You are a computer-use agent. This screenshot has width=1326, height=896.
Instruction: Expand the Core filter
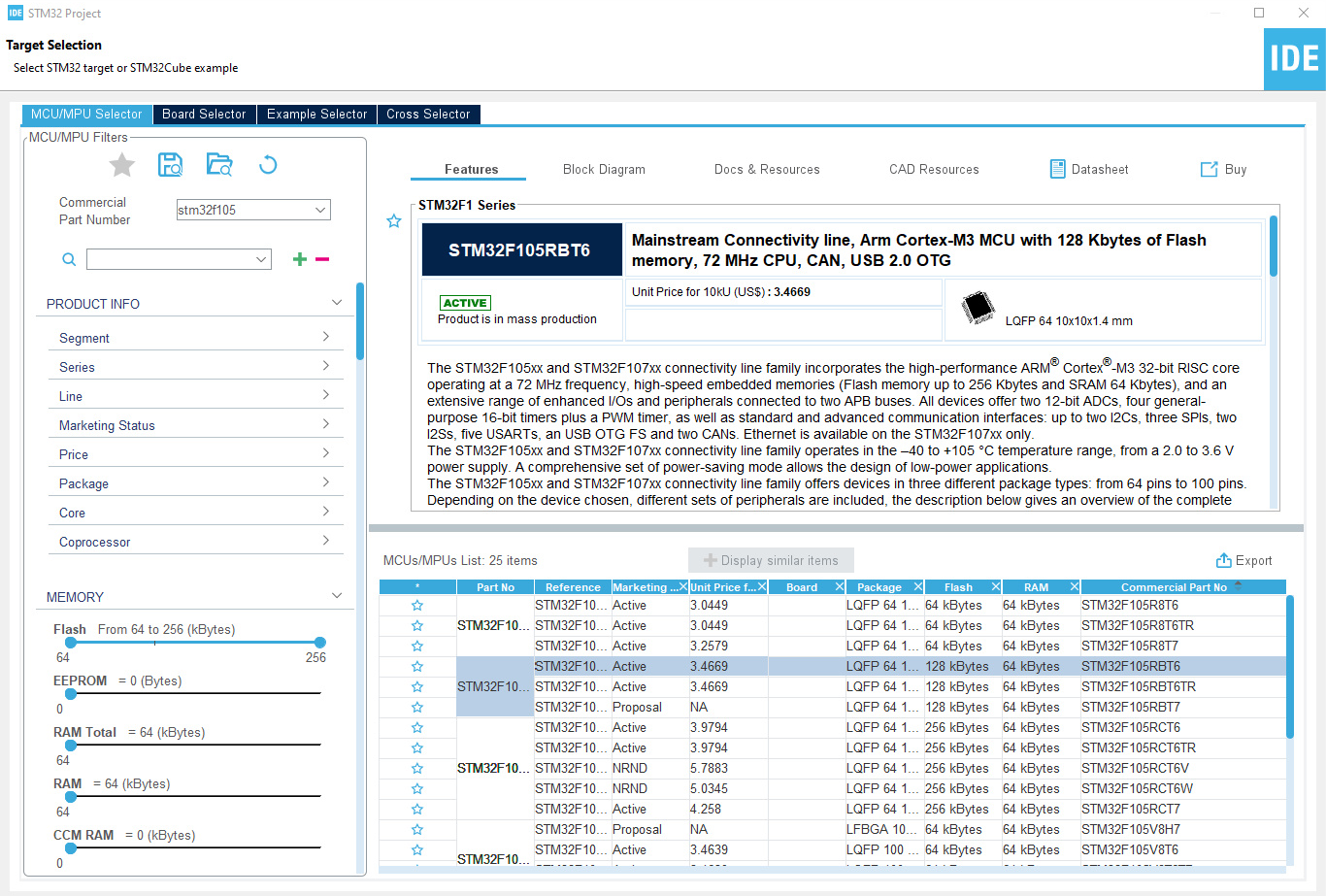pos(326,512)
